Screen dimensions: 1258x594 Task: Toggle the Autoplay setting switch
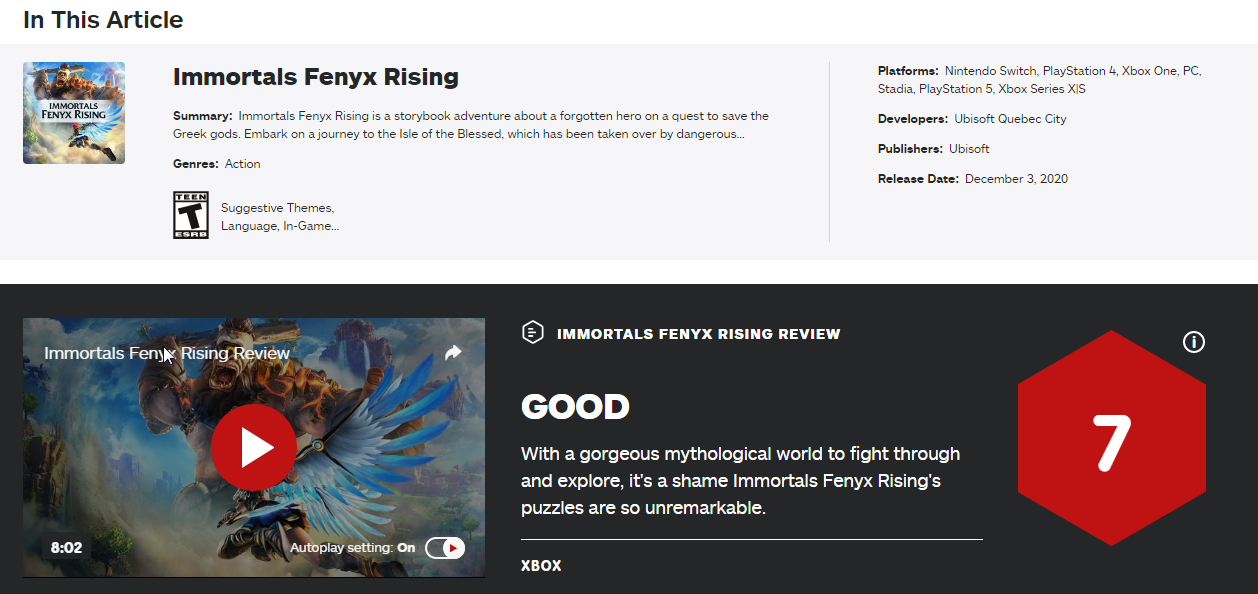pyautogui.click(x=445, y=548)
